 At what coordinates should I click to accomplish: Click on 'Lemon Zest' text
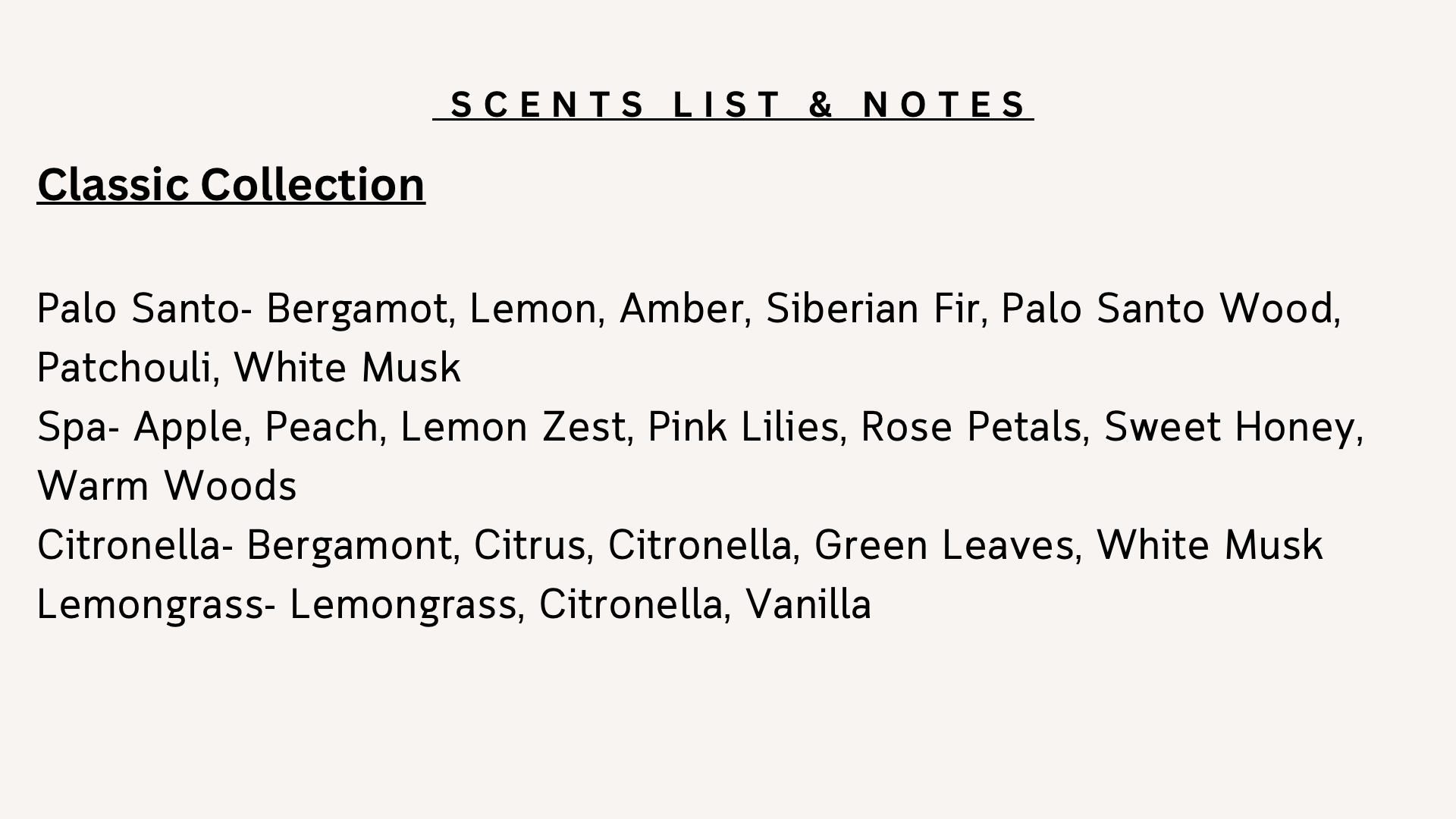[x=512, y=427]
